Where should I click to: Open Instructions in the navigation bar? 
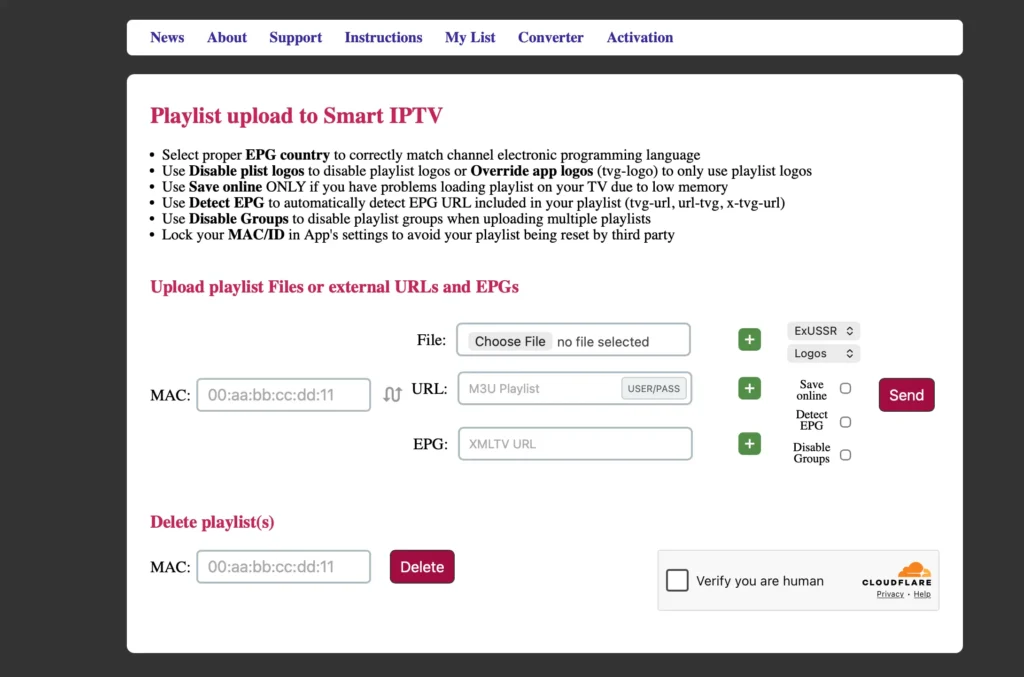click(383, 37)
